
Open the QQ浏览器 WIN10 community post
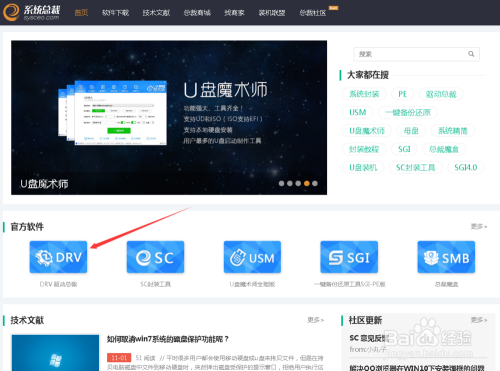pos(417,368)
